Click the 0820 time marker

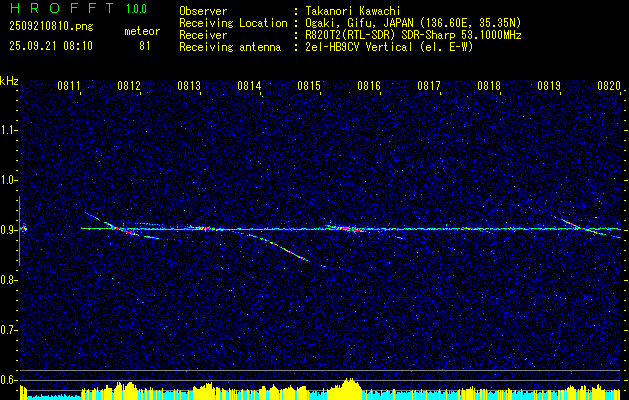click(609, 85)
